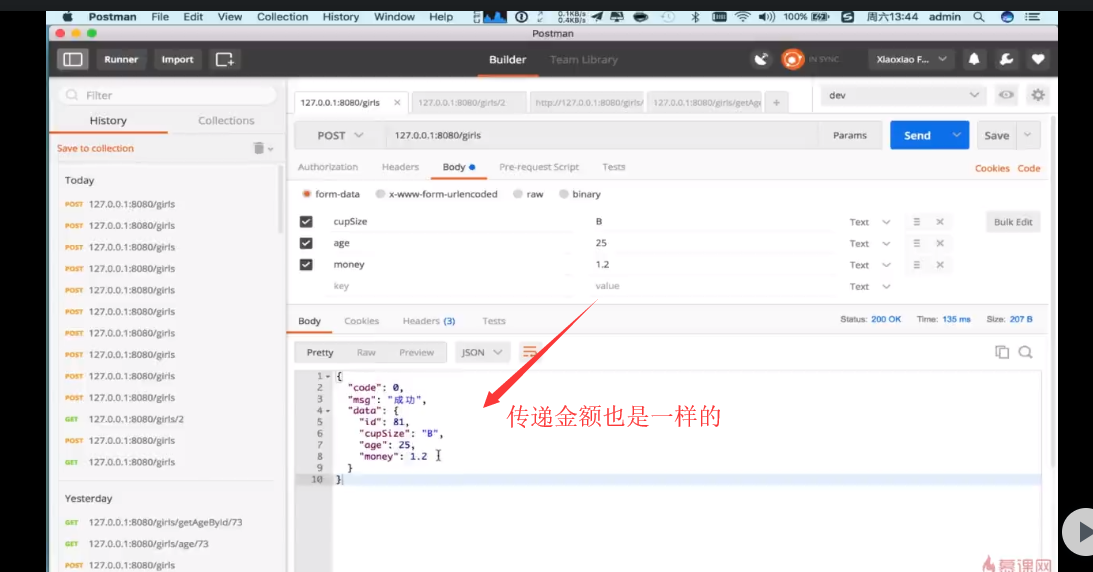Viewport: 1093px width, 572px height.
Task: Toggle line wrap icon in response
Action: click(x=530, y=352)
